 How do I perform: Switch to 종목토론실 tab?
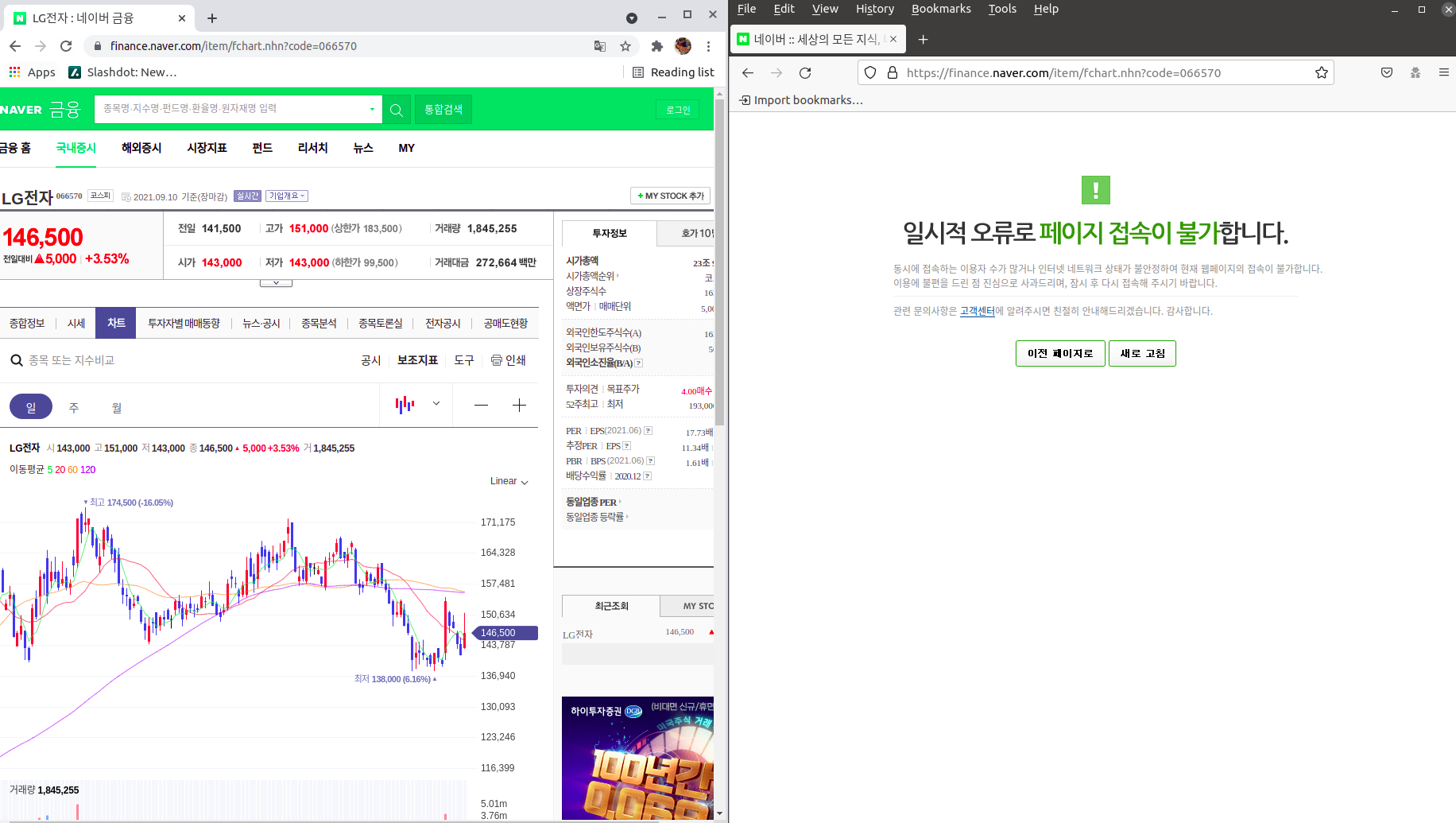pyautogui.click(x=380, y=324)
